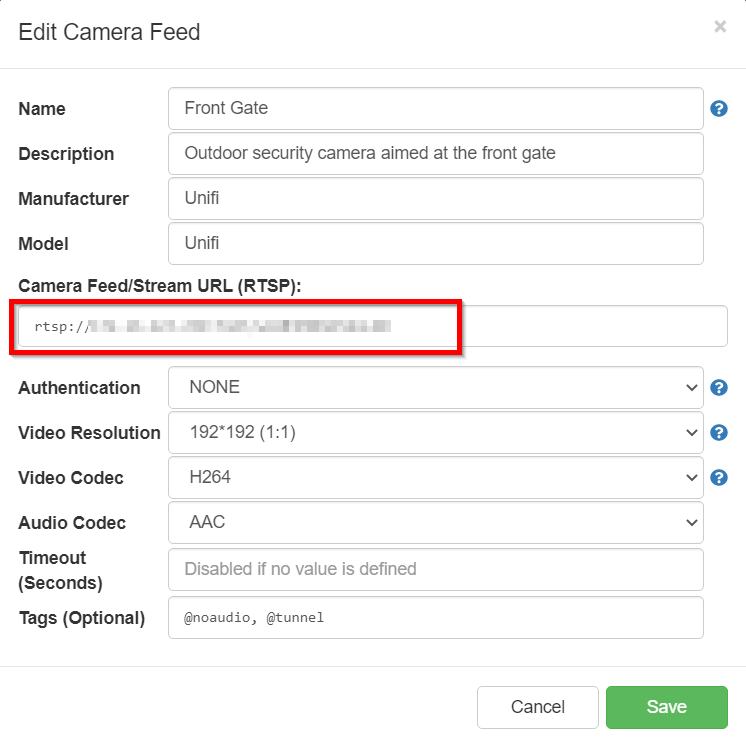Screen dimensions: 746x744
Task: Expand the Video Codec H264 dropdown
Action: point(435,478)
